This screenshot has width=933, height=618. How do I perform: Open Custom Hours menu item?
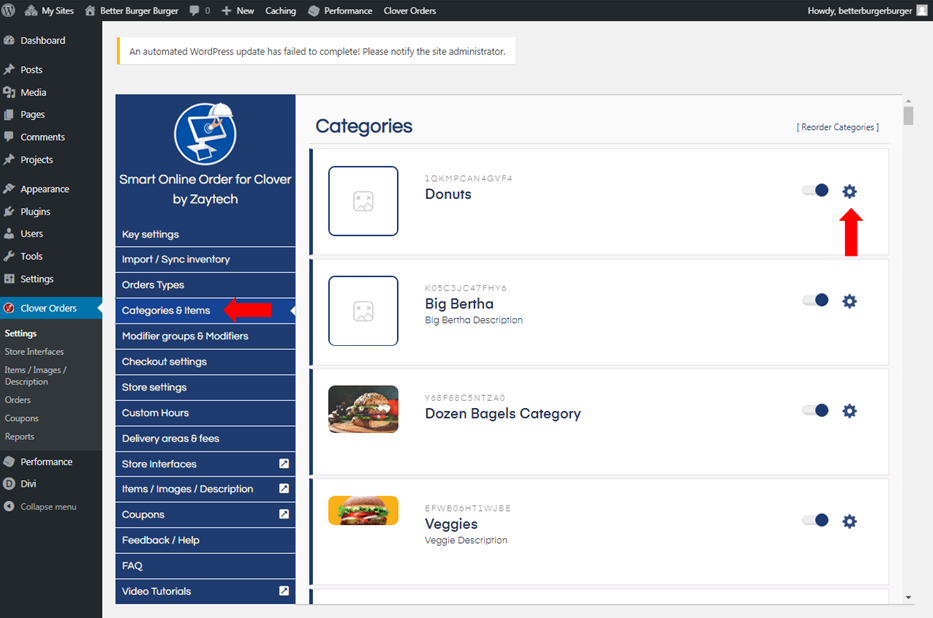click(x=205, y=413)
